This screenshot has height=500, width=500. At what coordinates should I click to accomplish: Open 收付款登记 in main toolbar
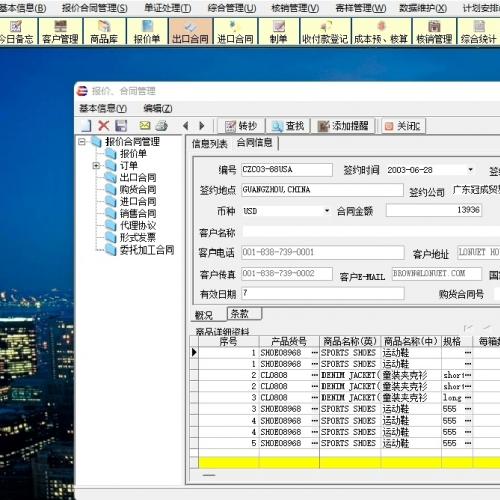click(x=325, y=32)
